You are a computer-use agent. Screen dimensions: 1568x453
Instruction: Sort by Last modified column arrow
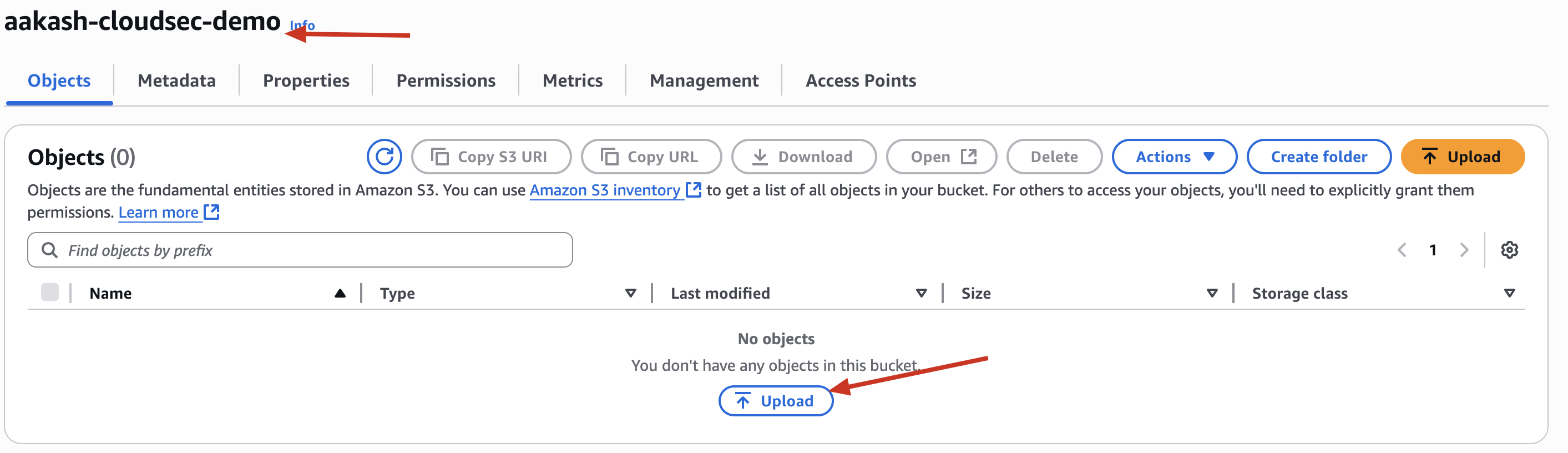tap(921, 294)
